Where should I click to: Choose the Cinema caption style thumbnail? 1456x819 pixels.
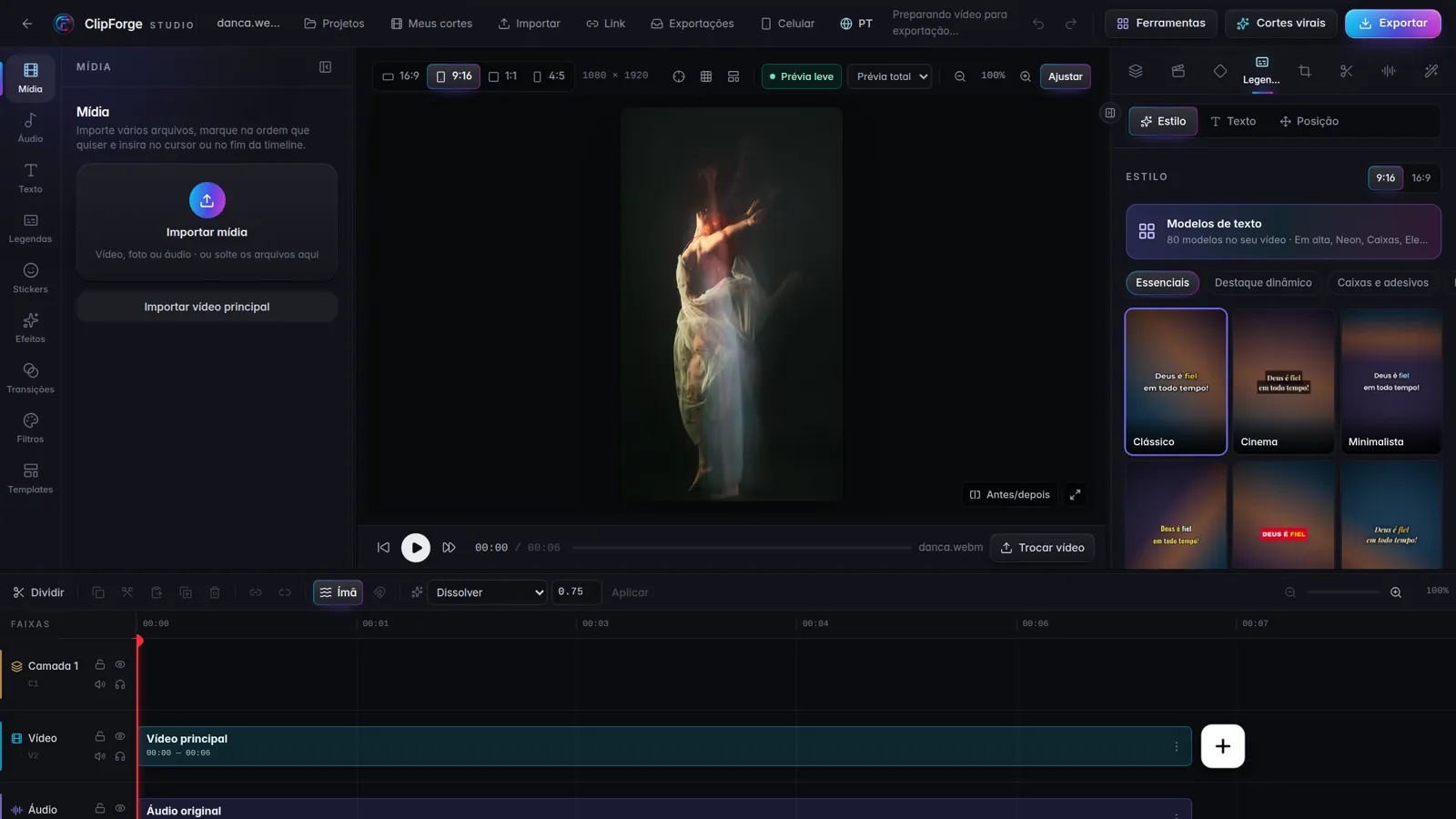pos(1283,381)
